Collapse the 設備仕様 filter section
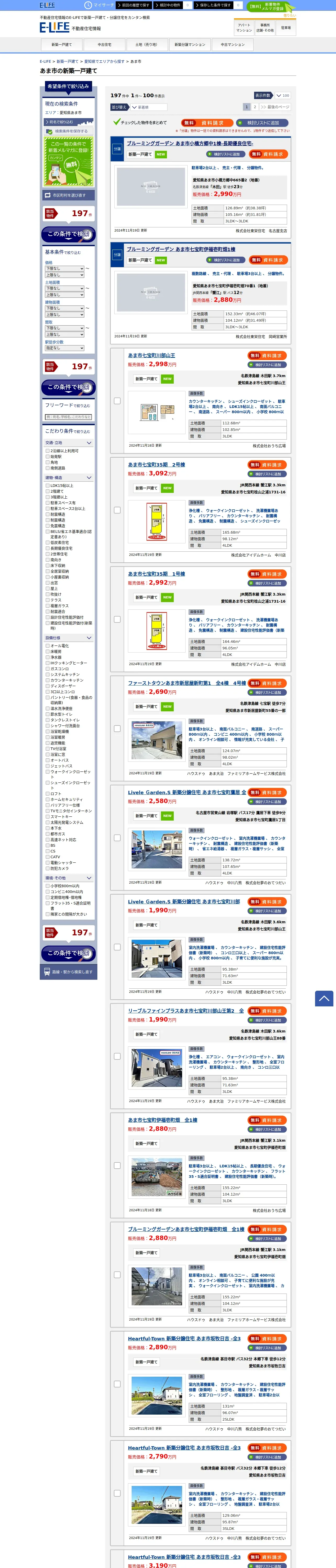Image resolution: width=336 pixels, height=1568 pixels. click(x=68, y=638)
